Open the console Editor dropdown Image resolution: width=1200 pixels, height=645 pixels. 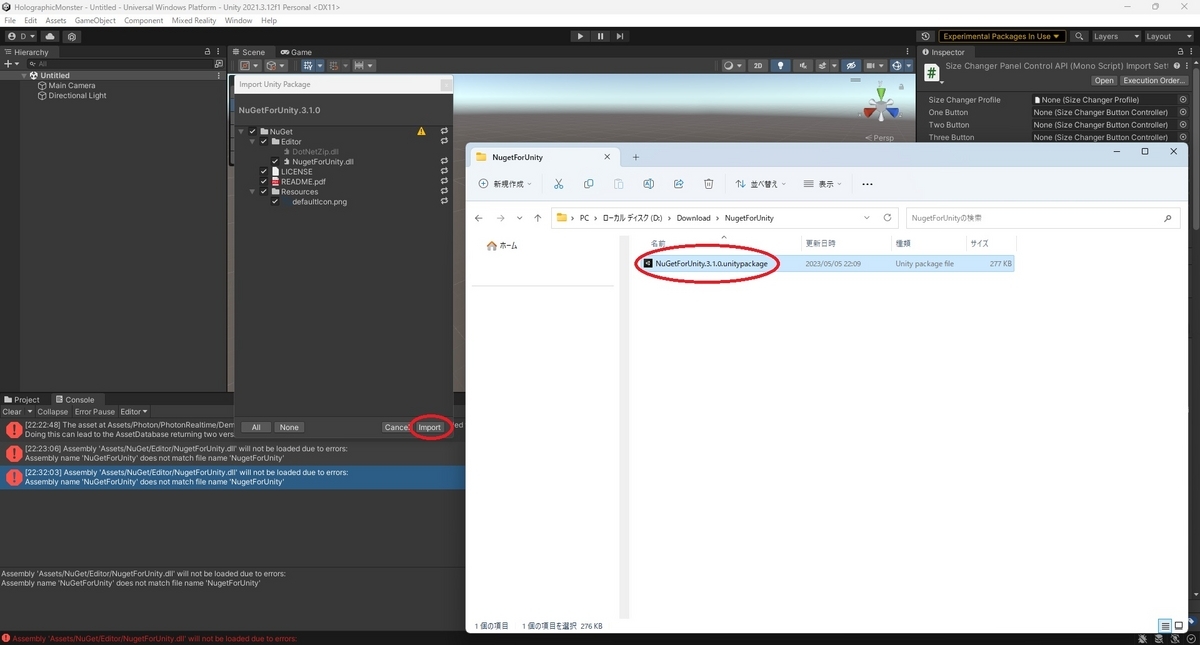134,411
